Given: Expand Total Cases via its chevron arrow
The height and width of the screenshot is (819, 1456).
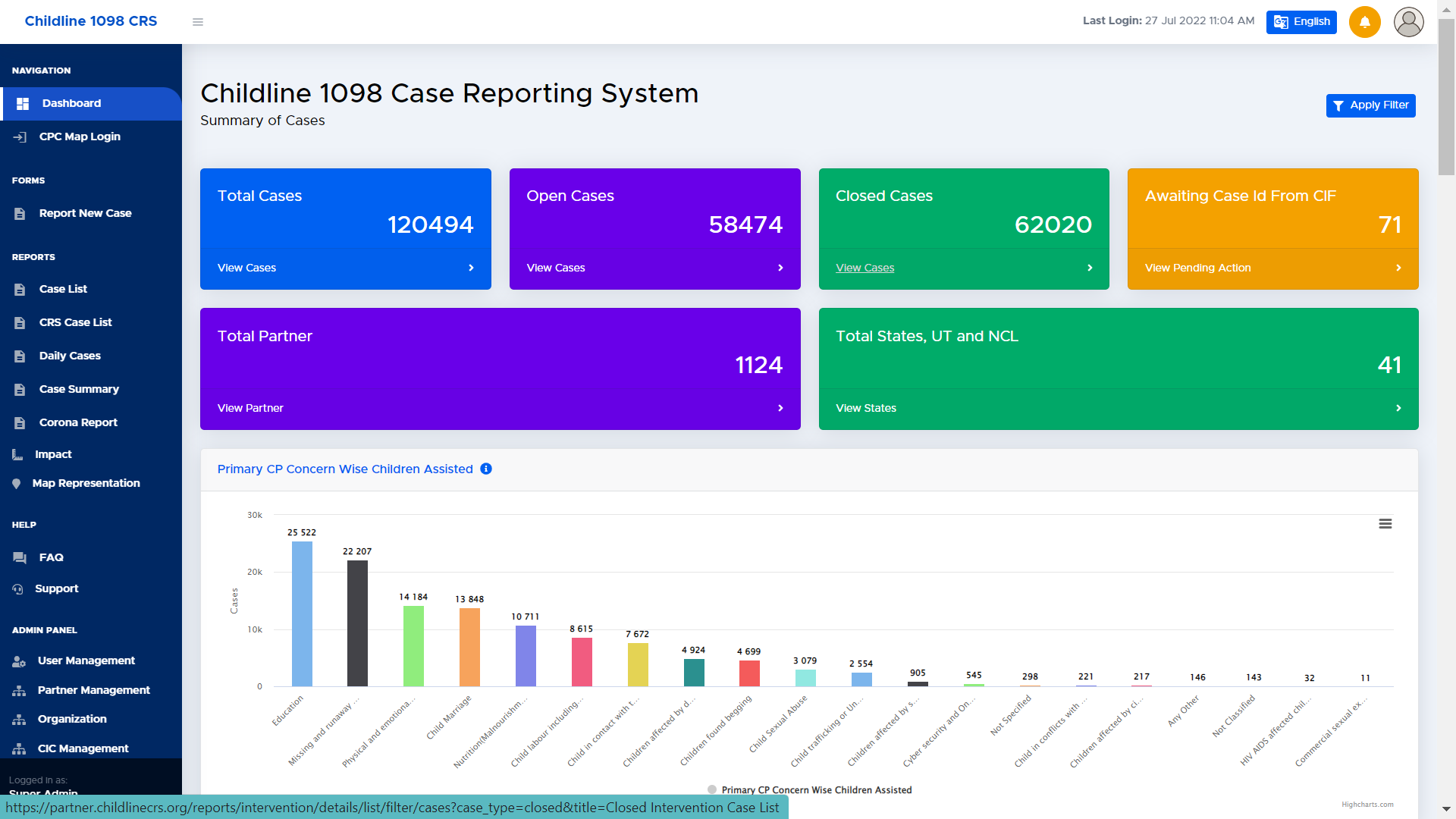Looking at the screenshot, I should 471,268.
